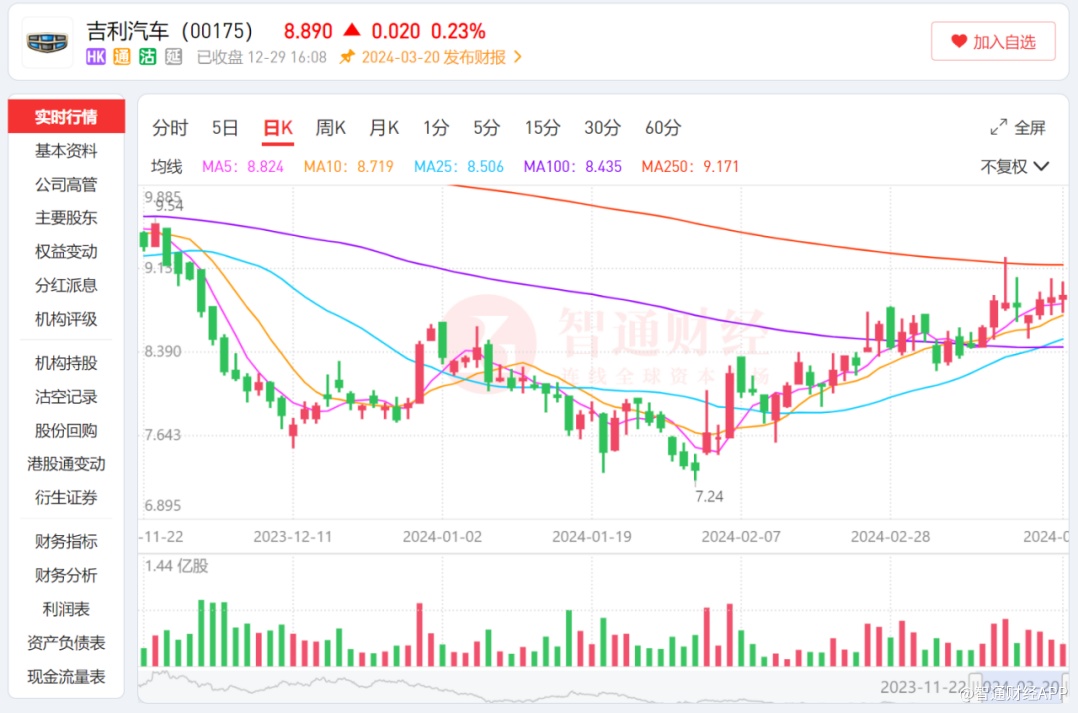Screen dimensions: 1078x713
Task: Click the 加入自选 watchlist button
Action: pyautogui.click(x=992, y=42)
